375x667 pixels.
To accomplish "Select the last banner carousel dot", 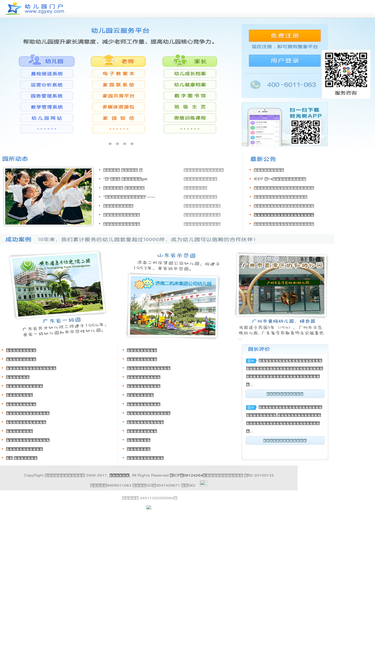I will pos(132,144).
